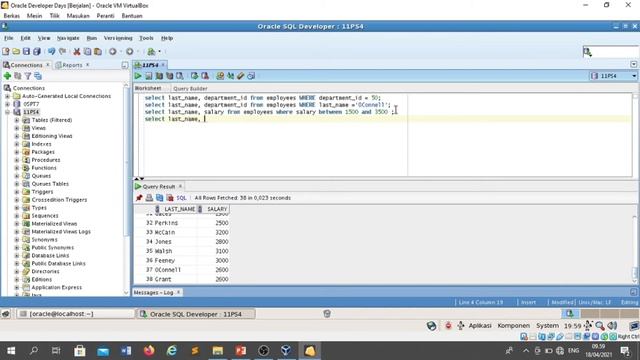Click the System menu in guest panel
The width and height of the screenshot is (640, 360).
pos(547,325)
